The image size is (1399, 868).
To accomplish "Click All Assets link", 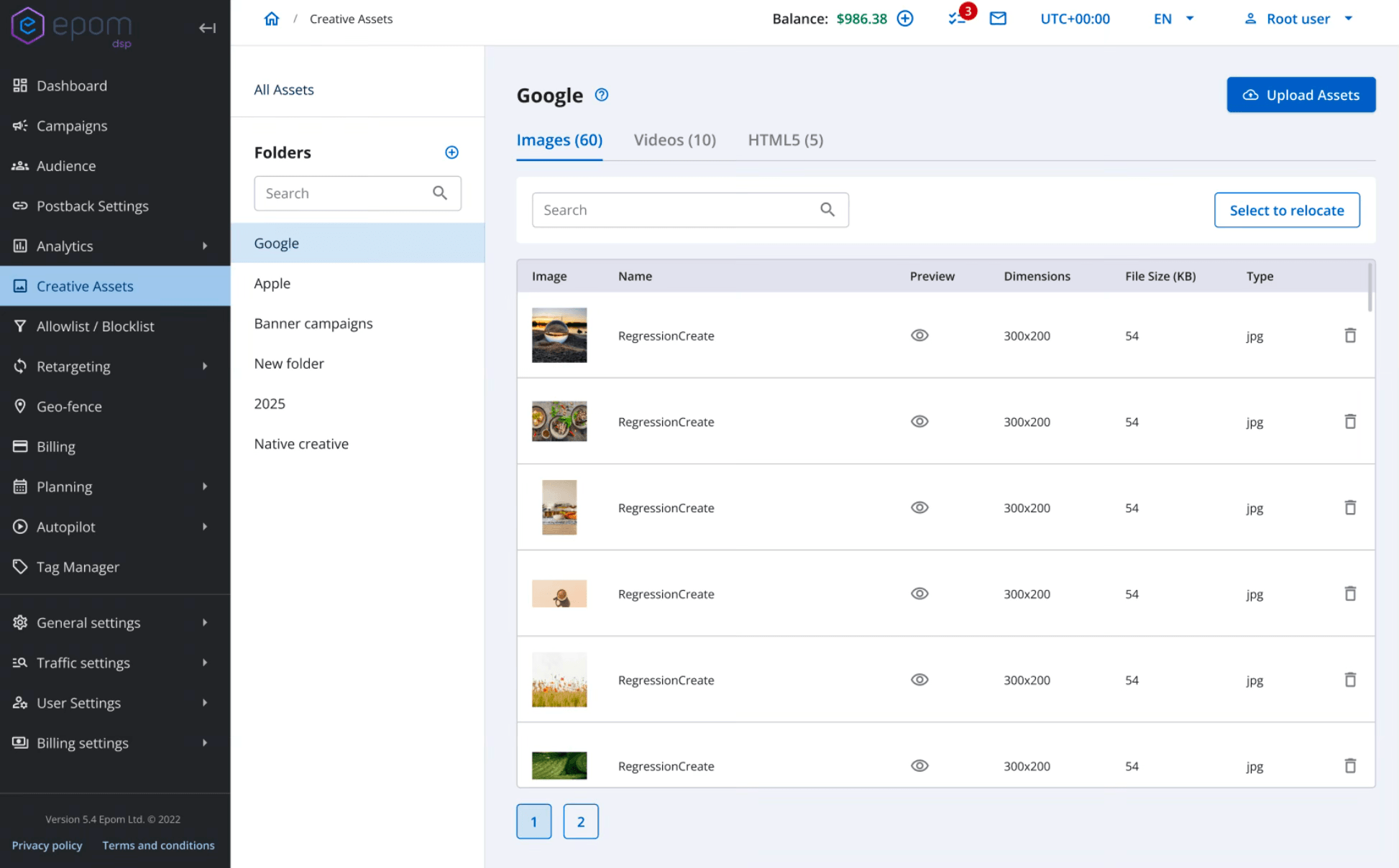I will [x=284, y=90].
